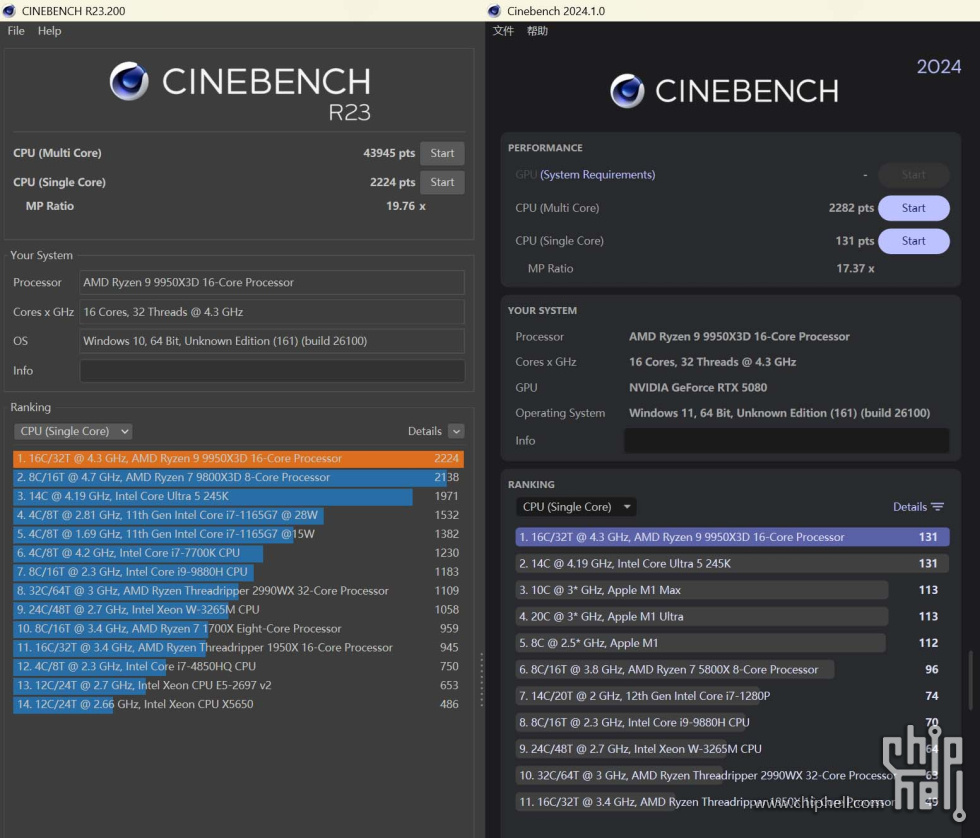Image resolution: width=980 pixels, height=838 pixels.
Task: Select the Ryzen 7 1700X row in R23 ranking
Action: click(x=238, y=629)
